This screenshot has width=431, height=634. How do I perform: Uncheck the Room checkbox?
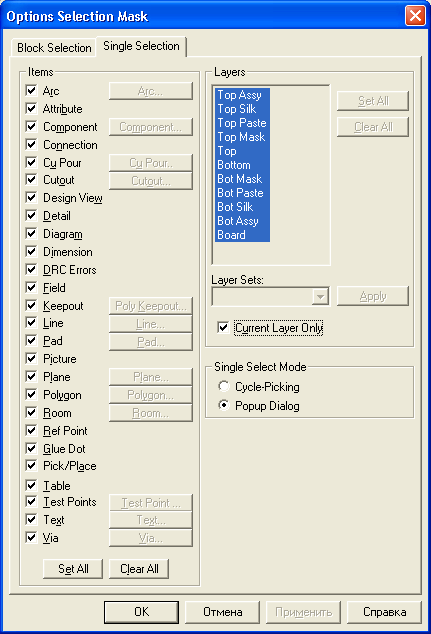31,412
